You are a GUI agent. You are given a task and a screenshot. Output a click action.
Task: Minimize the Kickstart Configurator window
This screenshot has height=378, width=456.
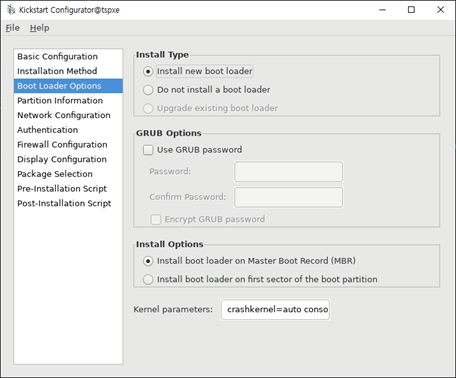[382, 10]
